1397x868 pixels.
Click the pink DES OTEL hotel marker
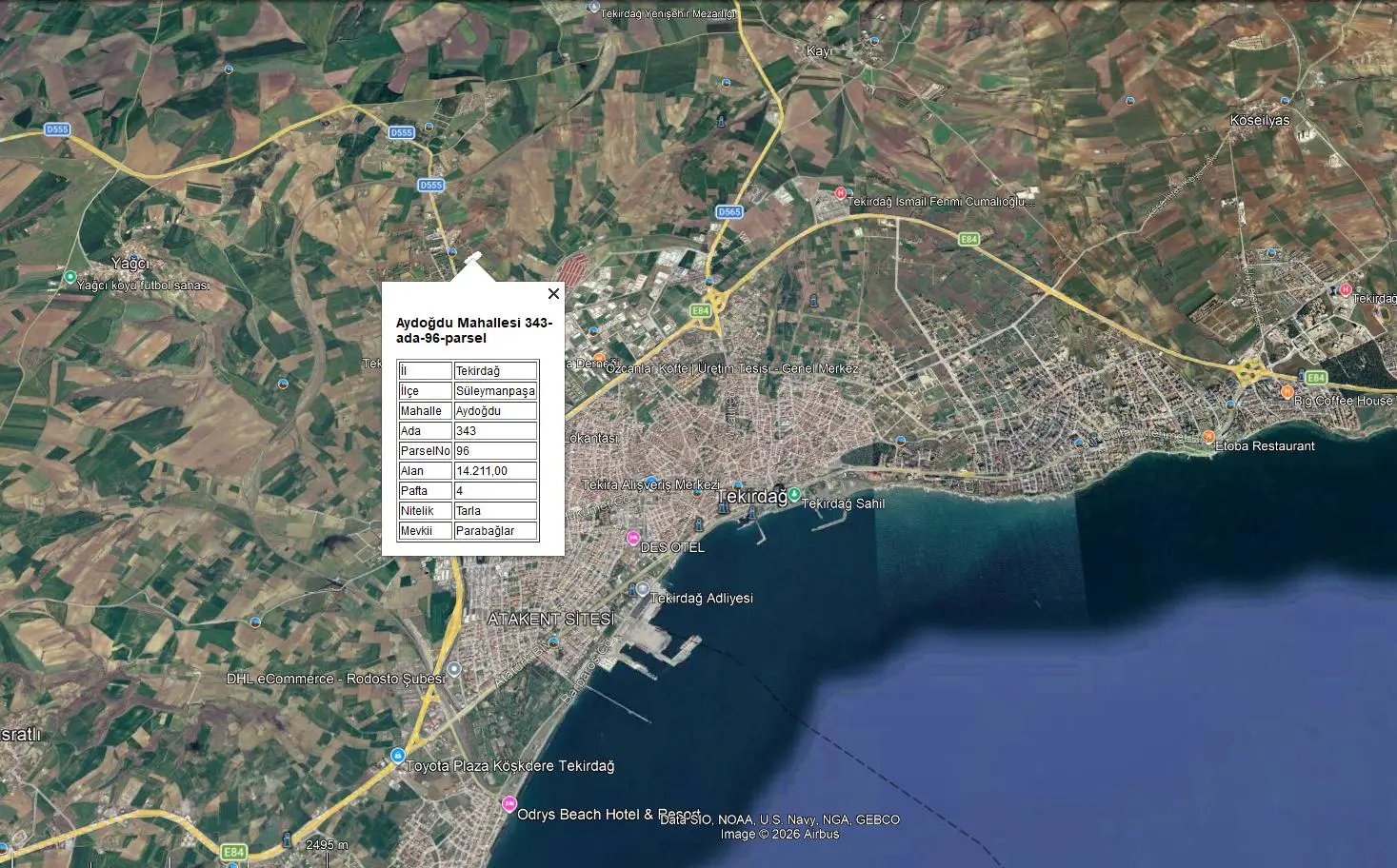(x=632, y=539)
